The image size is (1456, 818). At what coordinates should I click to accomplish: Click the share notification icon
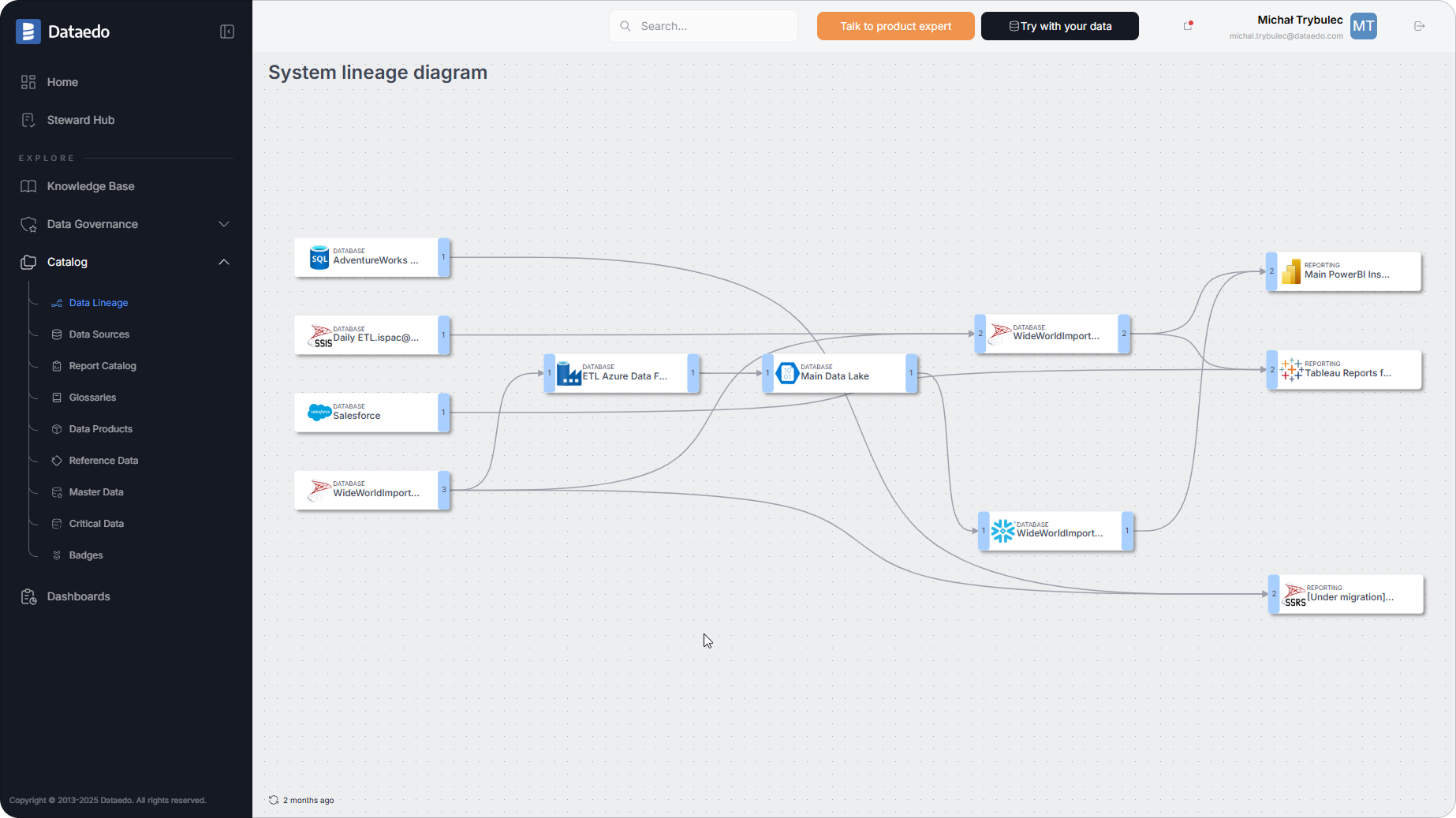[1187, 25]
